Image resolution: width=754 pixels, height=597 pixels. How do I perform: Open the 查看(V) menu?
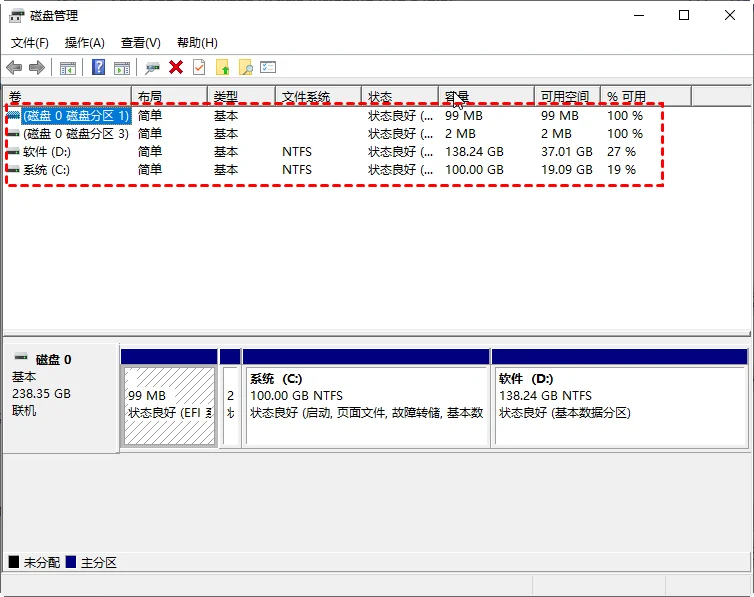[140, 43]
